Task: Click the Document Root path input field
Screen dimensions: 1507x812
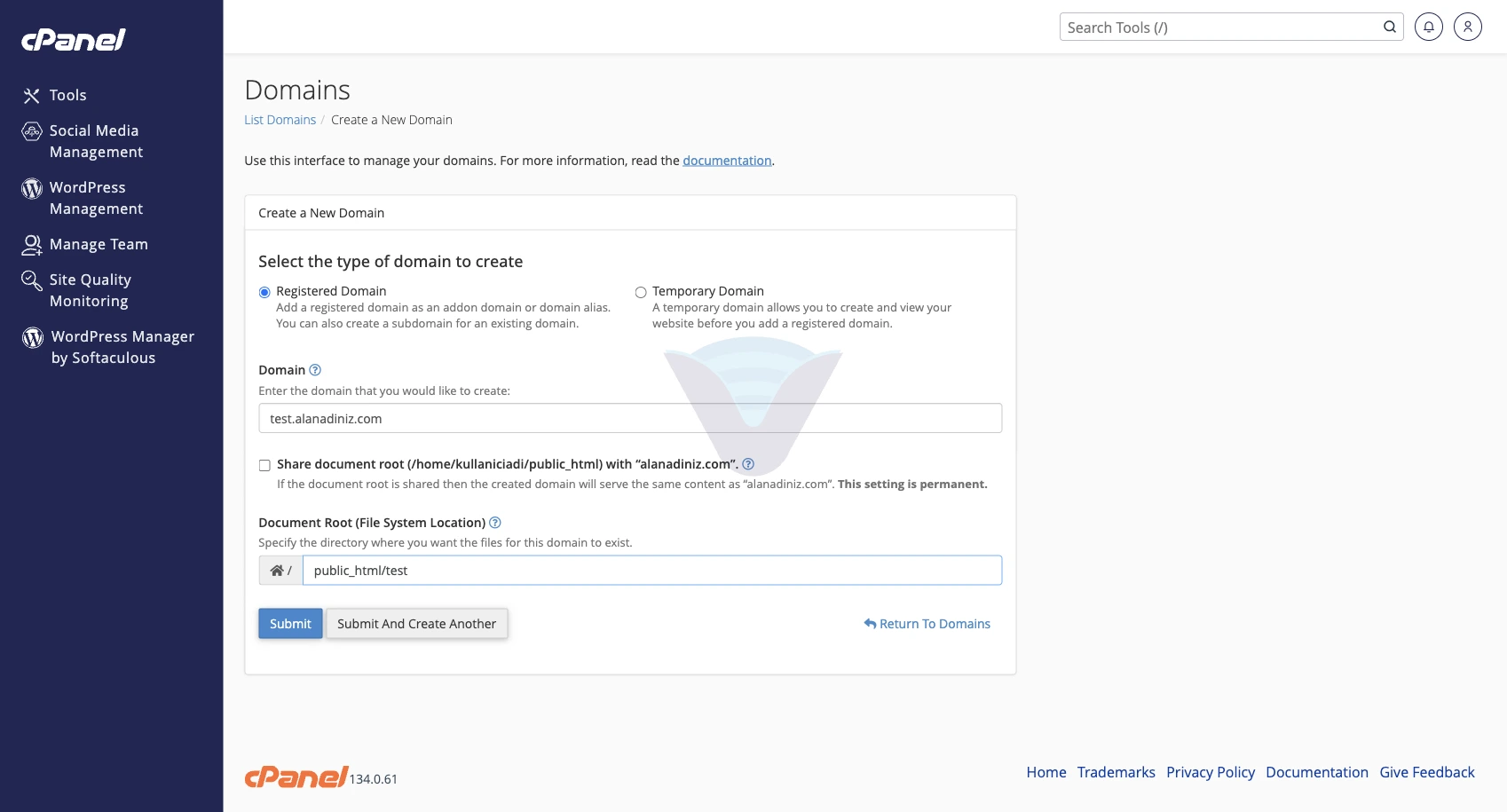Action: (652, 571)
